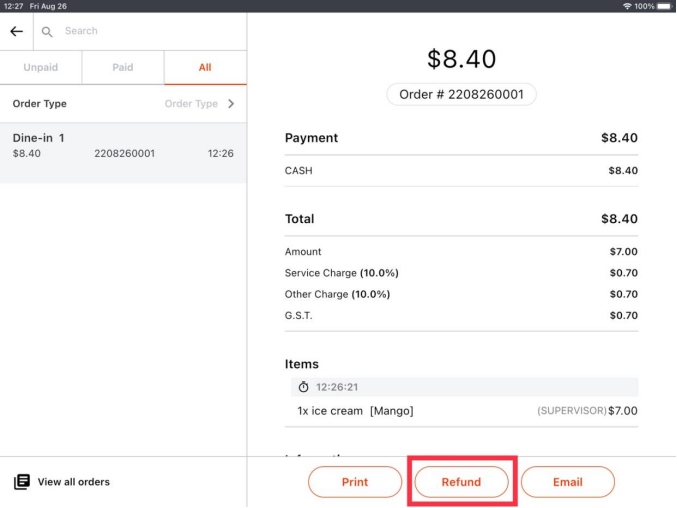Screen dimensions: 677x508
Task: Tap the battery icon in status bar
Action: [664, 6]
